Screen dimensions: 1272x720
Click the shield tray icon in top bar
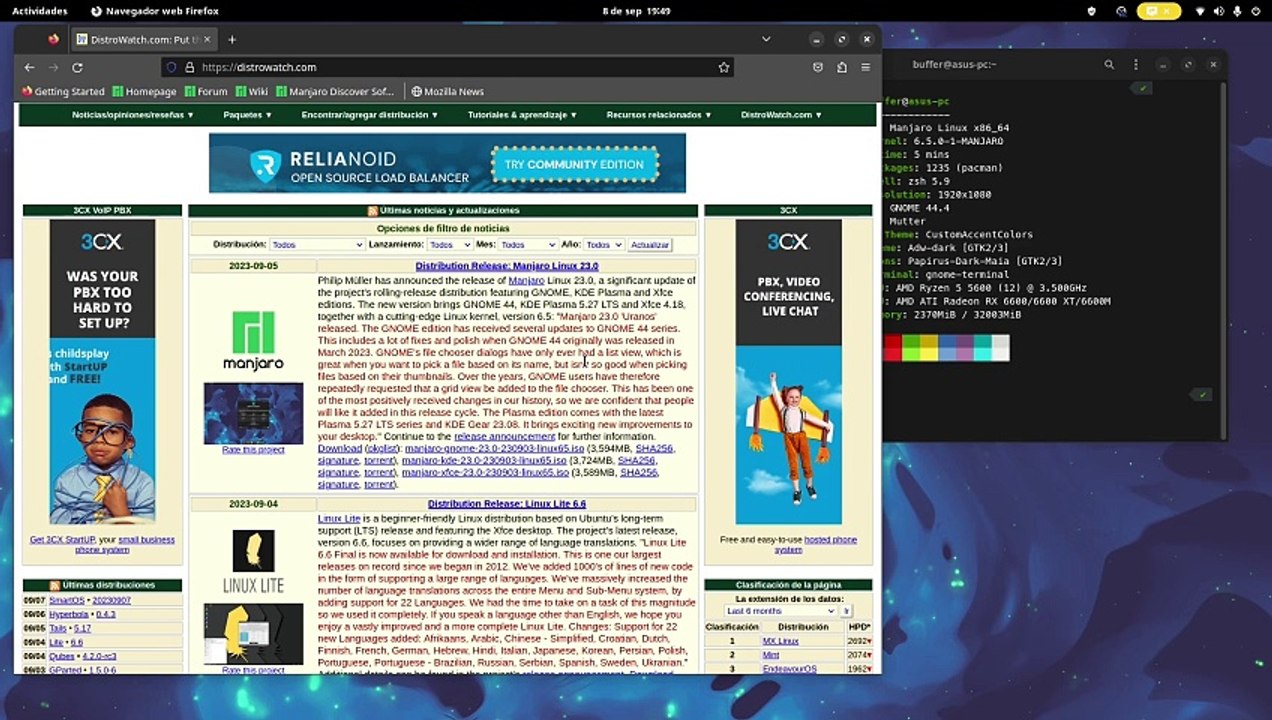point(1093,11)
